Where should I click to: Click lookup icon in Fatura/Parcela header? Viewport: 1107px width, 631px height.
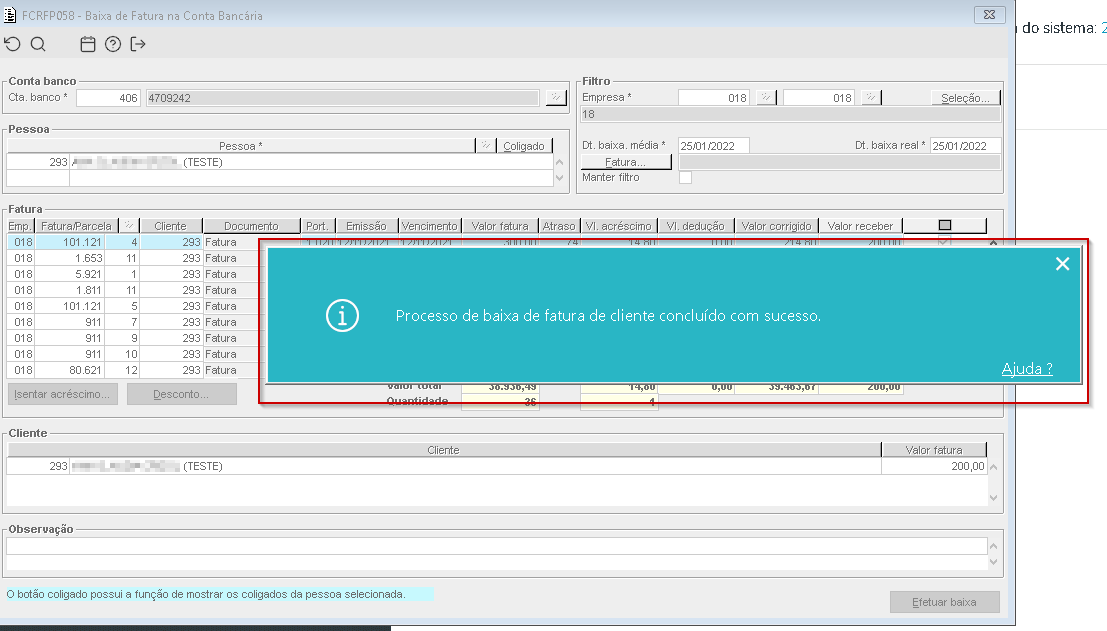pyautogui.click(x=128, y=226)
